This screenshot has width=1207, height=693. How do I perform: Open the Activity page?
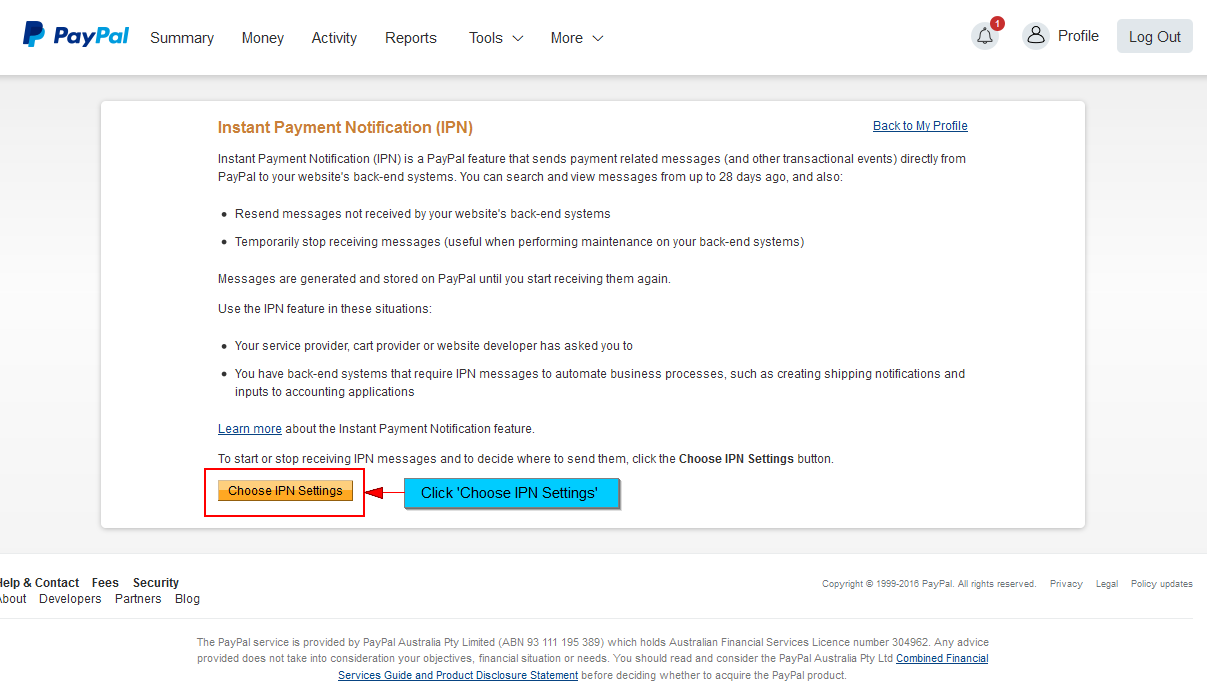click(334, 38)
